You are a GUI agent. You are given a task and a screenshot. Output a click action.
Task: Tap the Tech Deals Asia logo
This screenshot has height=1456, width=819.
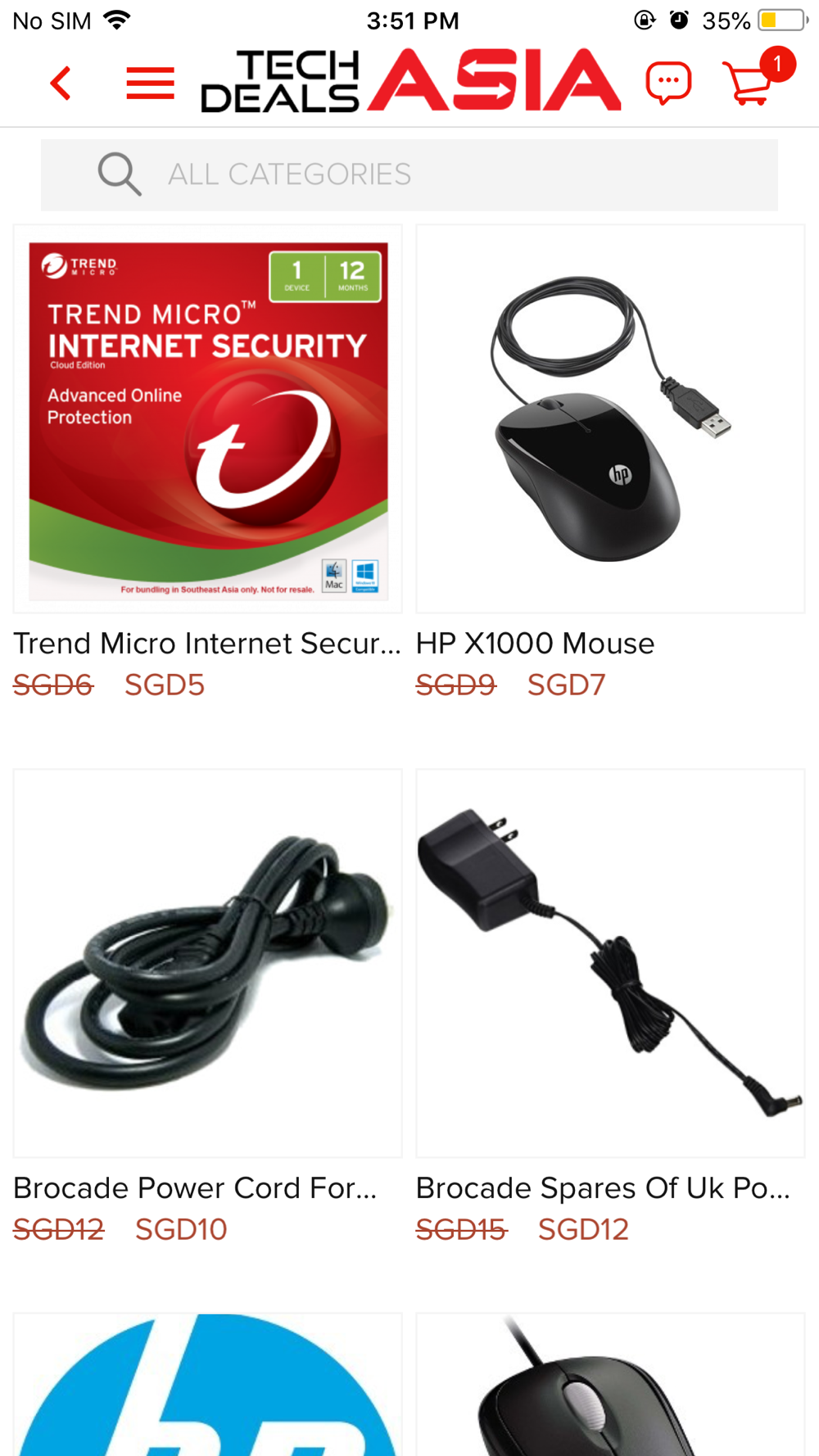410,80
